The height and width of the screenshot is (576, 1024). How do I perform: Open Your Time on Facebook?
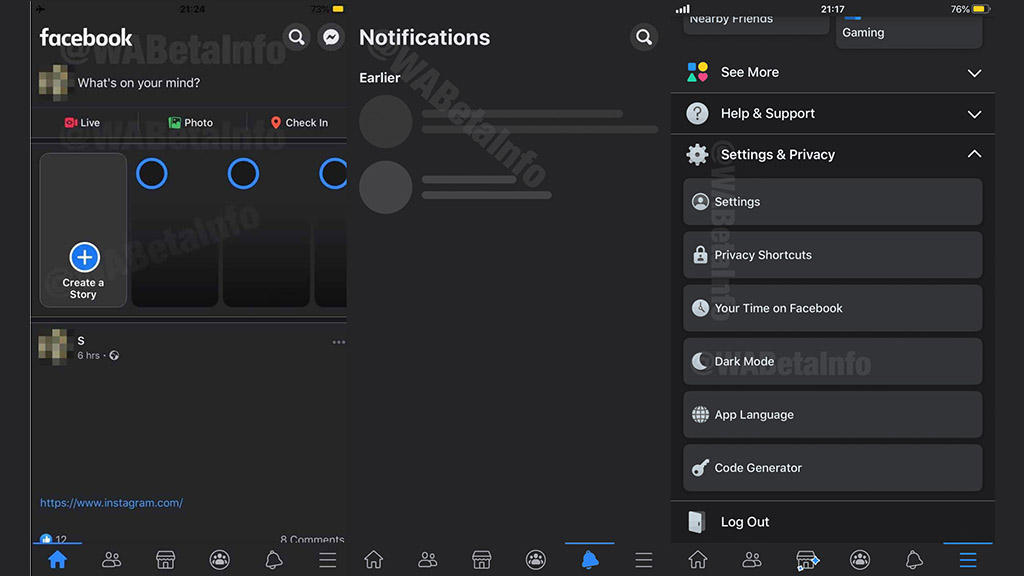pos(832,308)
